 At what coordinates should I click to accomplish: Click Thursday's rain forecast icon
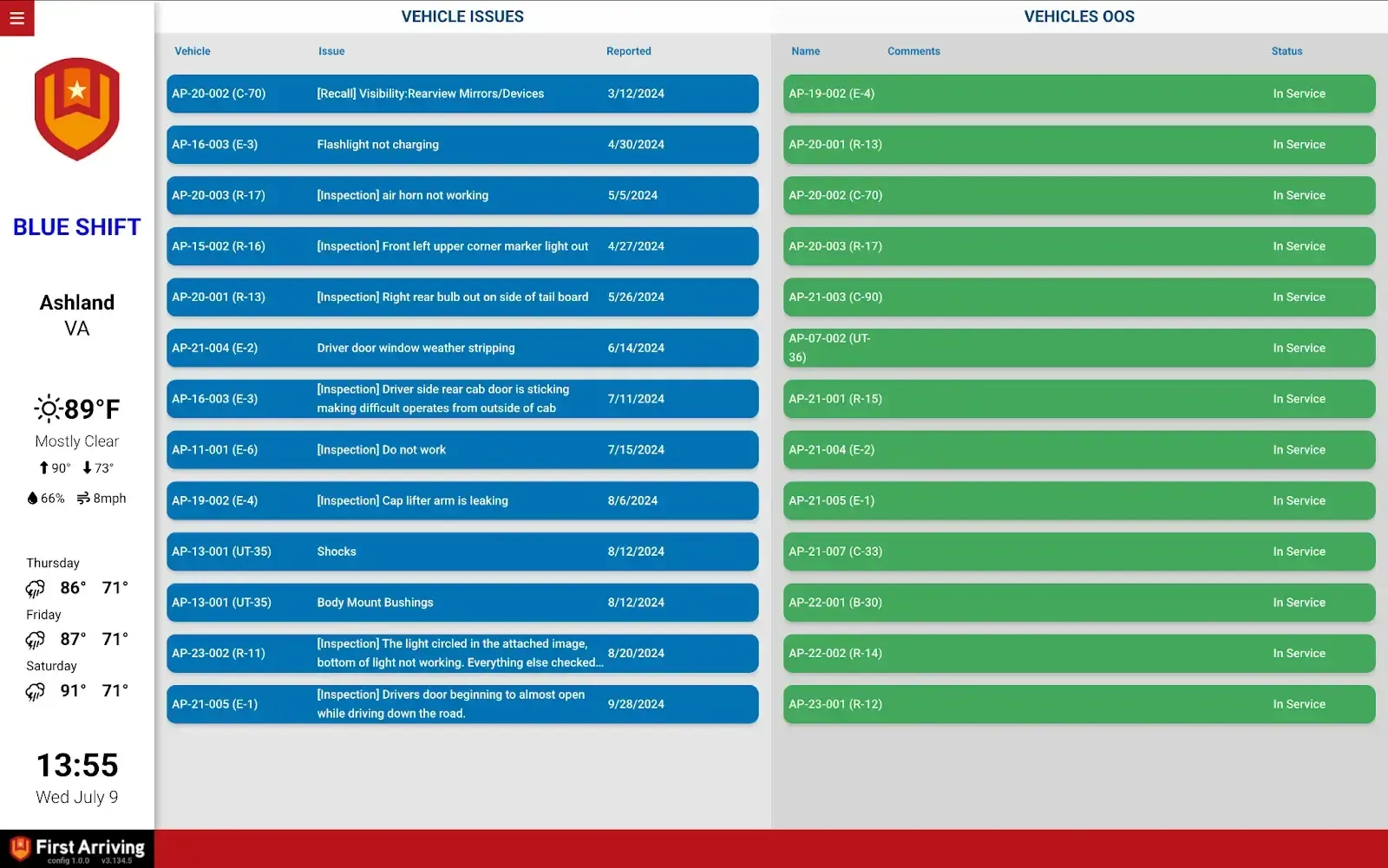36,589
